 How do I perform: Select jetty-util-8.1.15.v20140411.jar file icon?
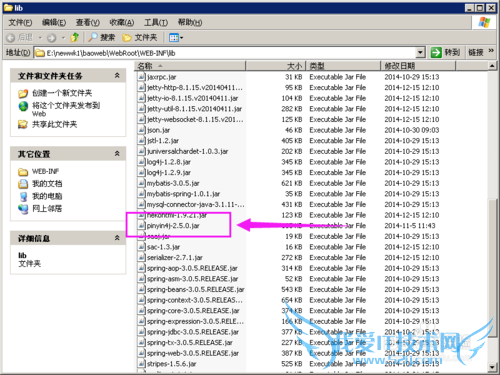coord(142,109)
